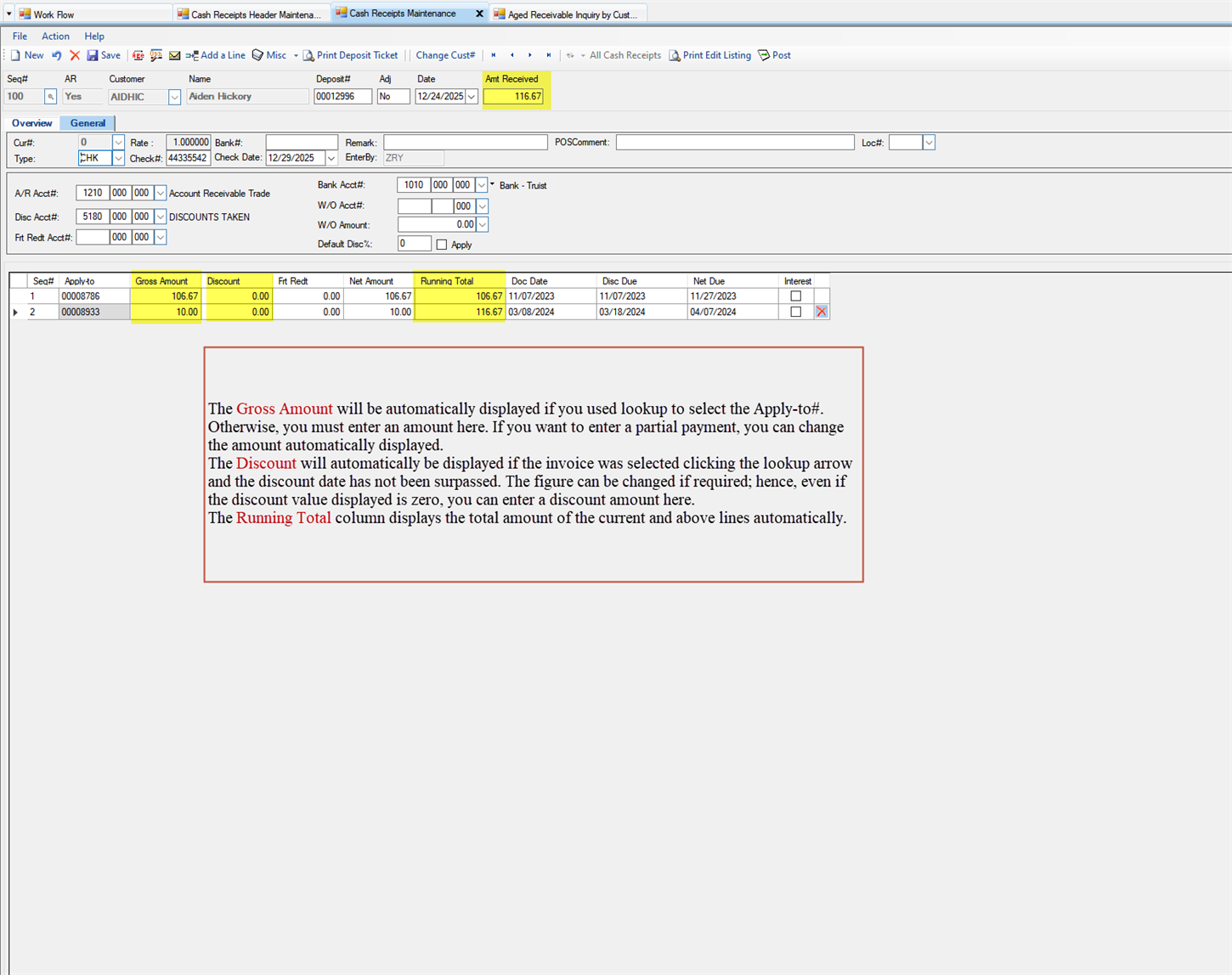The height and width of the screenshot is (975, 1232).
Task: Create a new cash receipt with New icon
Action: [27, 55]
